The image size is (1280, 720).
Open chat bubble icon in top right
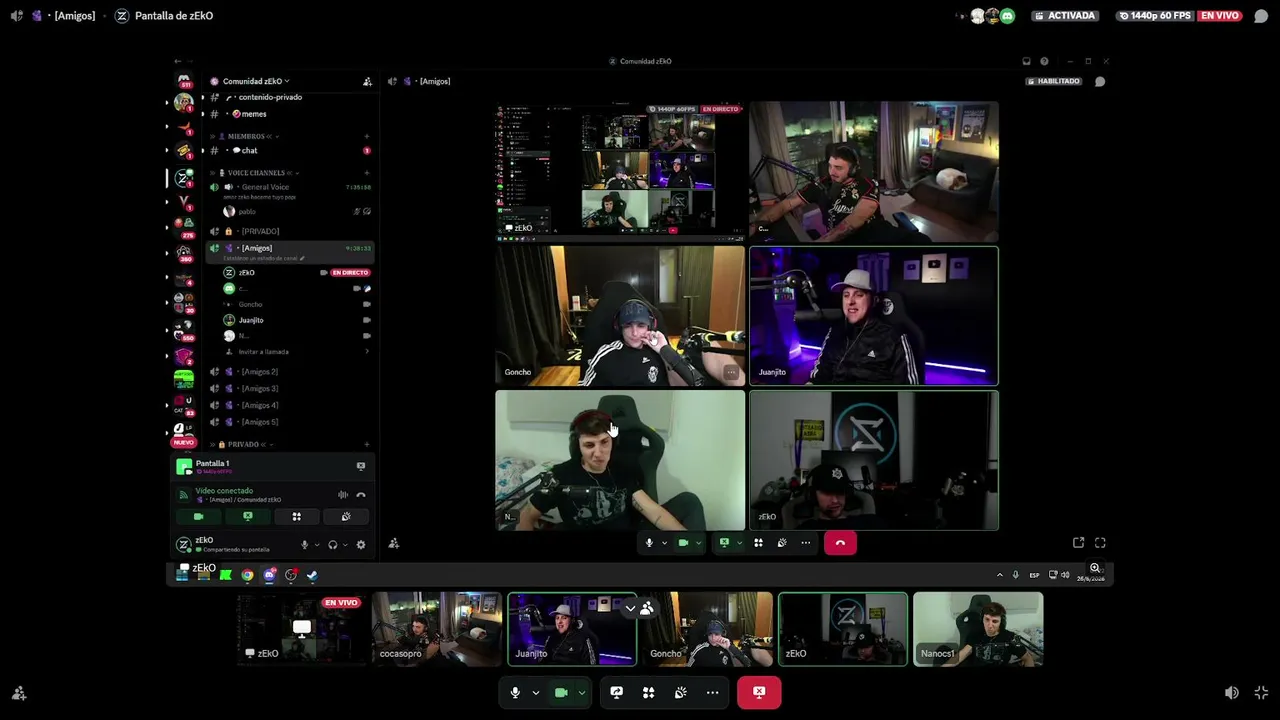pyautogui.click(x=1261, y=16)
